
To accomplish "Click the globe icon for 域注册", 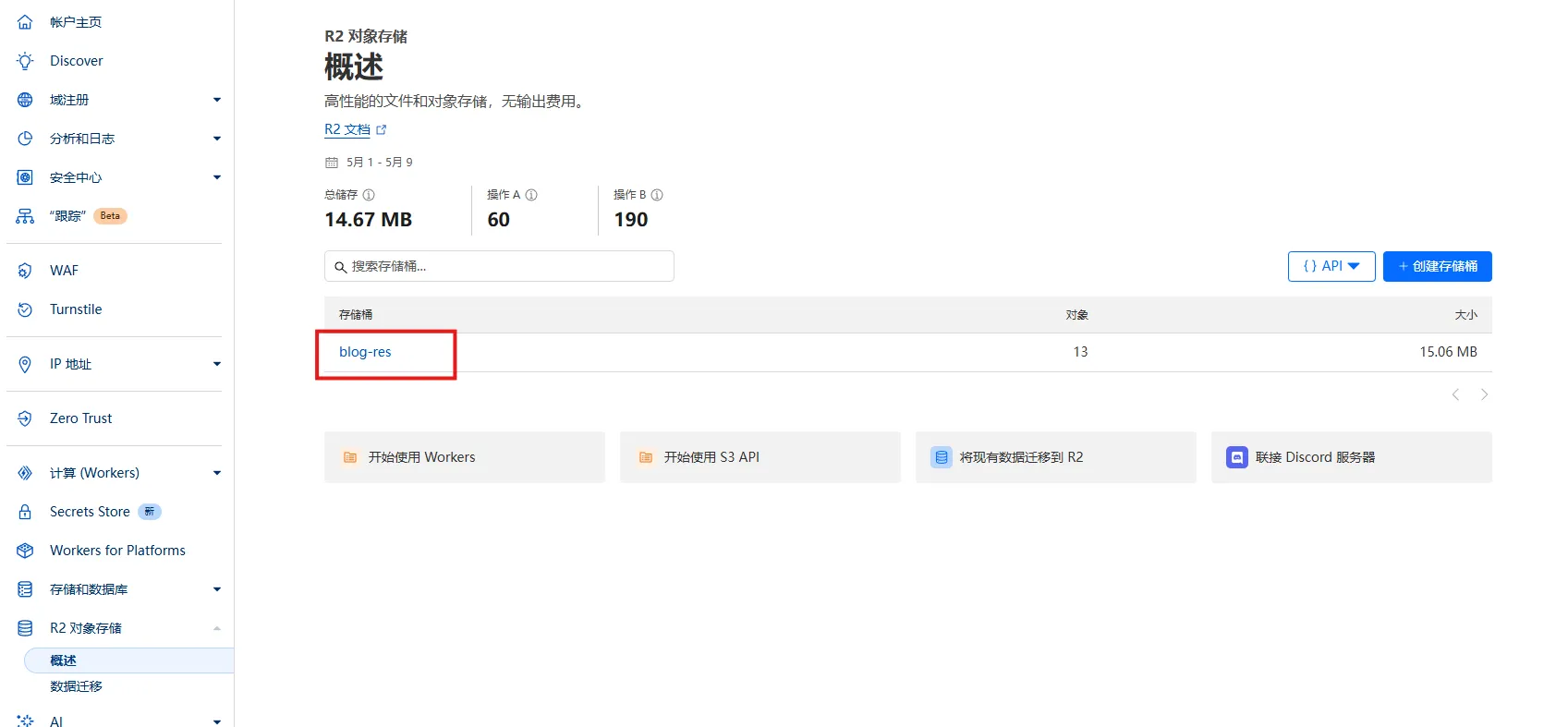I will pos(25,100).
